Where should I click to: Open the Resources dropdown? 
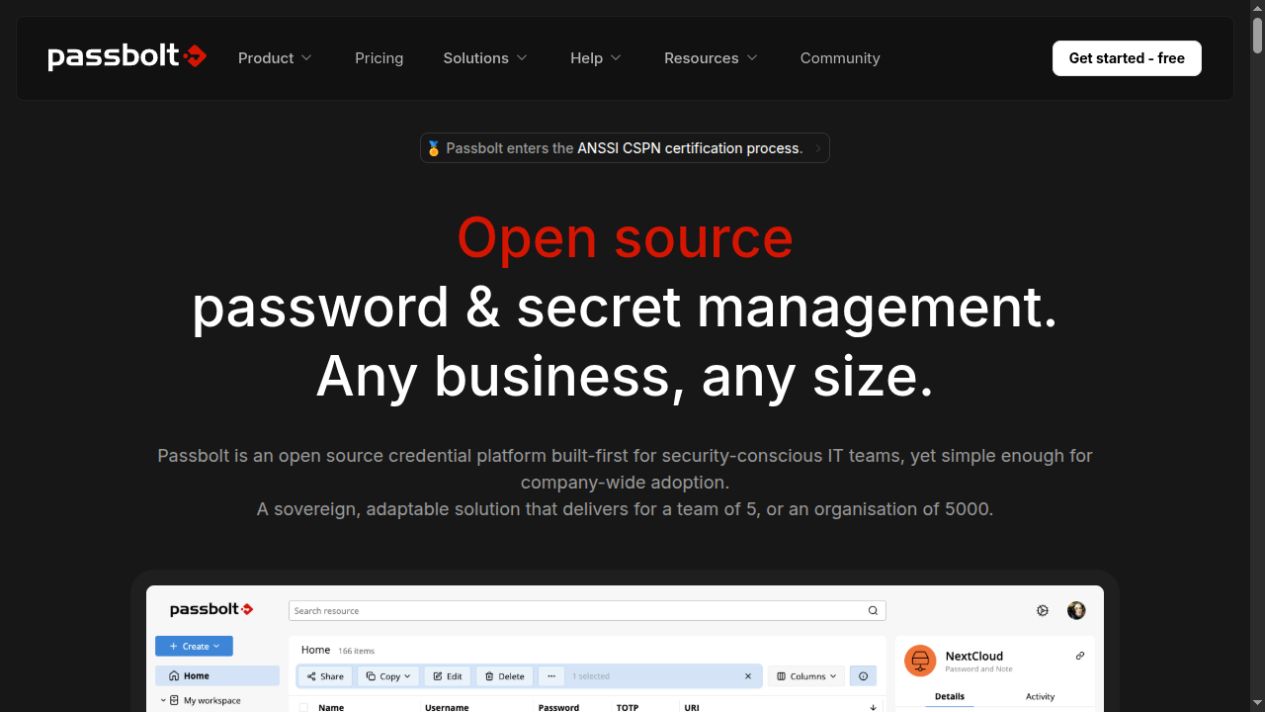tap(711, 58)
